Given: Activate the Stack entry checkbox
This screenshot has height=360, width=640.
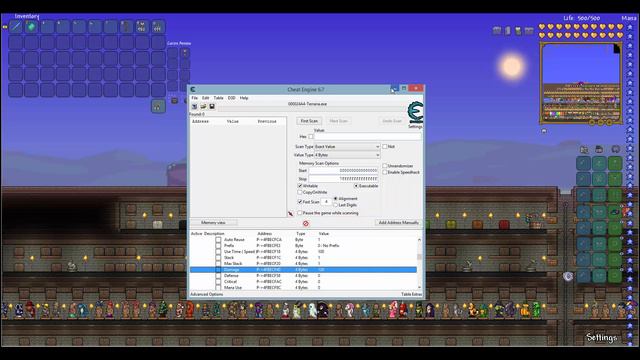Looking at the screenshot, I should coord(218,258).
